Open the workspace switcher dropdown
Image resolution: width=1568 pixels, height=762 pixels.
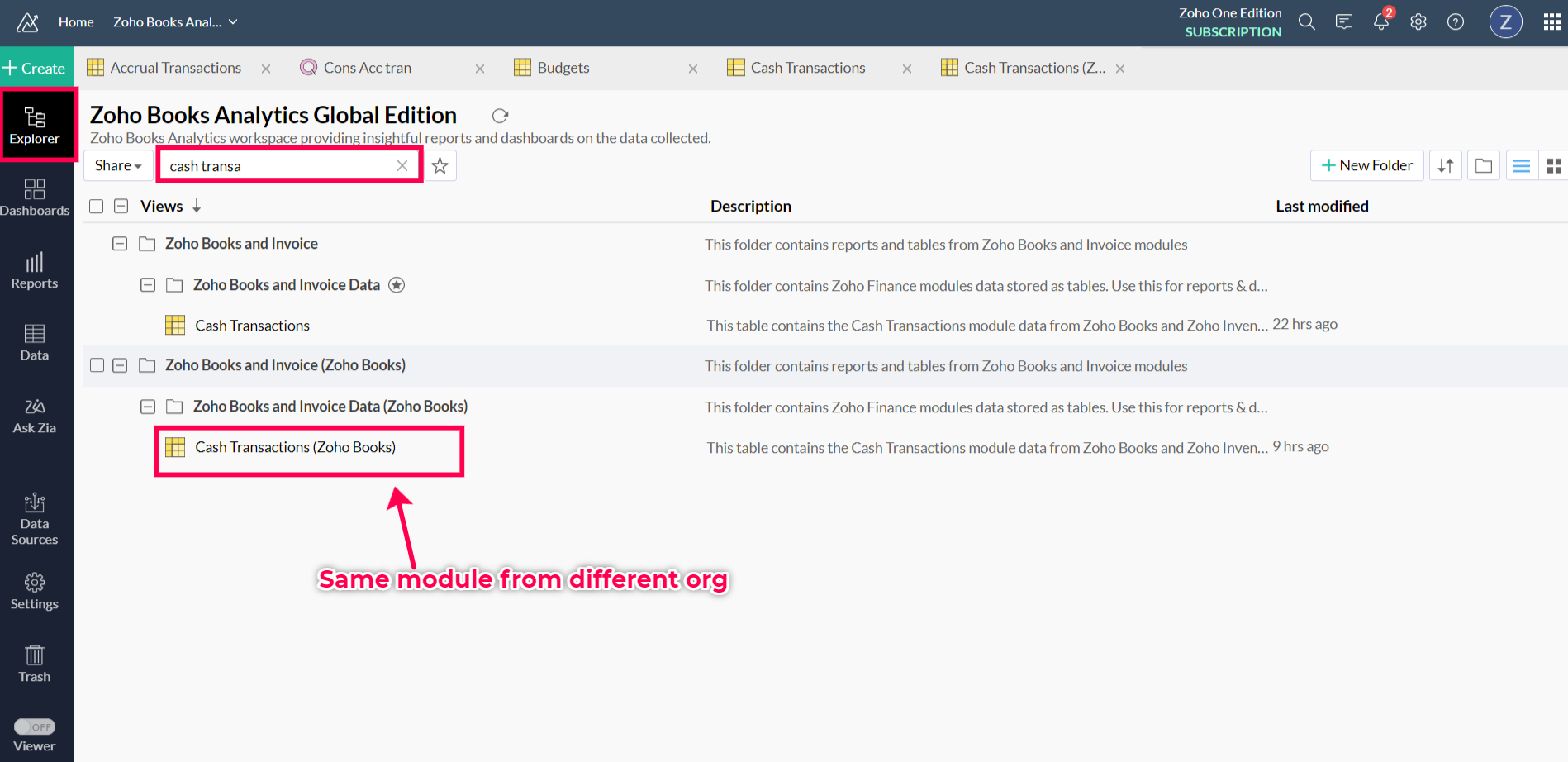pyautogui.click(x=176, y=22)
